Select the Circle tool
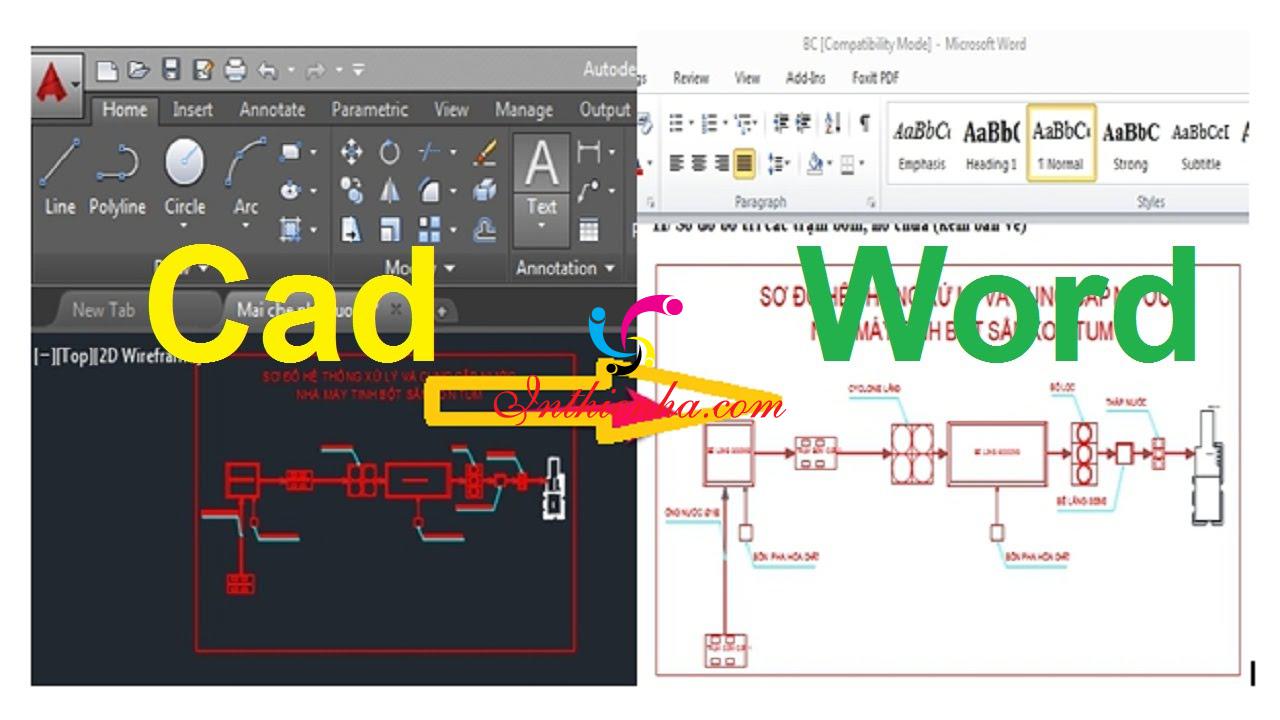 point(184,177)
